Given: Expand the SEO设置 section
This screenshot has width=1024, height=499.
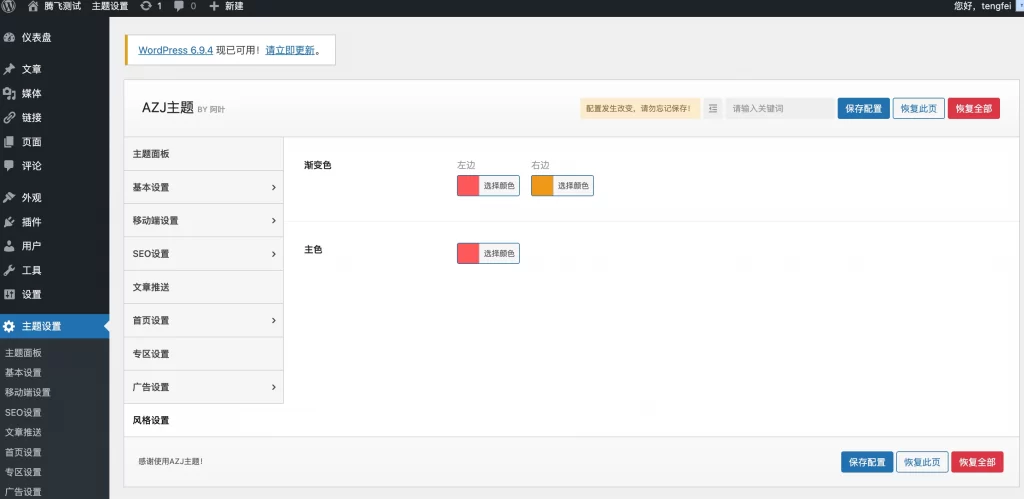Looking at the screenshot, I should [204, 254].
